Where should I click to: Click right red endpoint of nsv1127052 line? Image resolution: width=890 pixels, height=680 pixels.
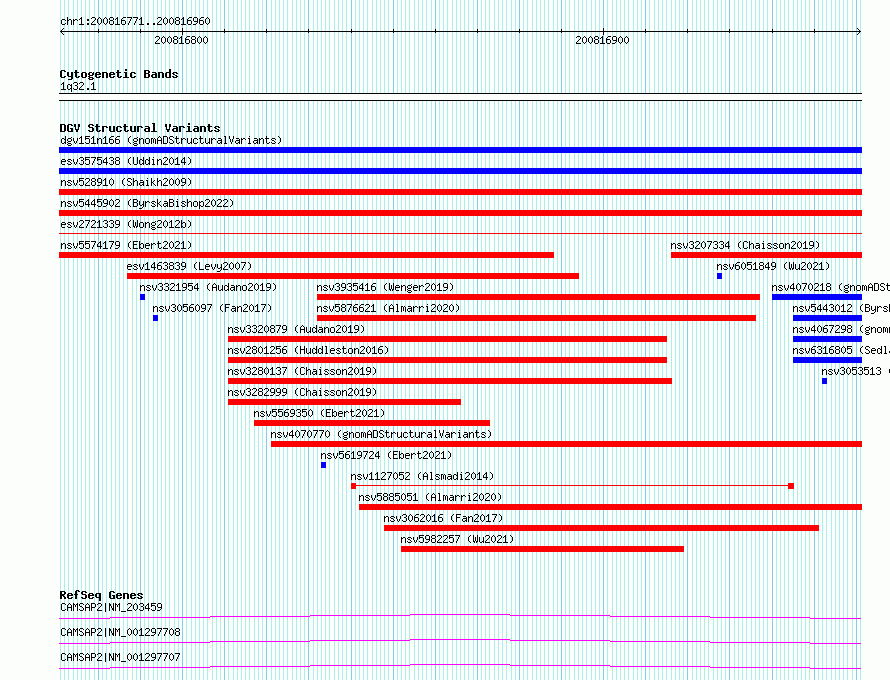[x=791, y=486]
